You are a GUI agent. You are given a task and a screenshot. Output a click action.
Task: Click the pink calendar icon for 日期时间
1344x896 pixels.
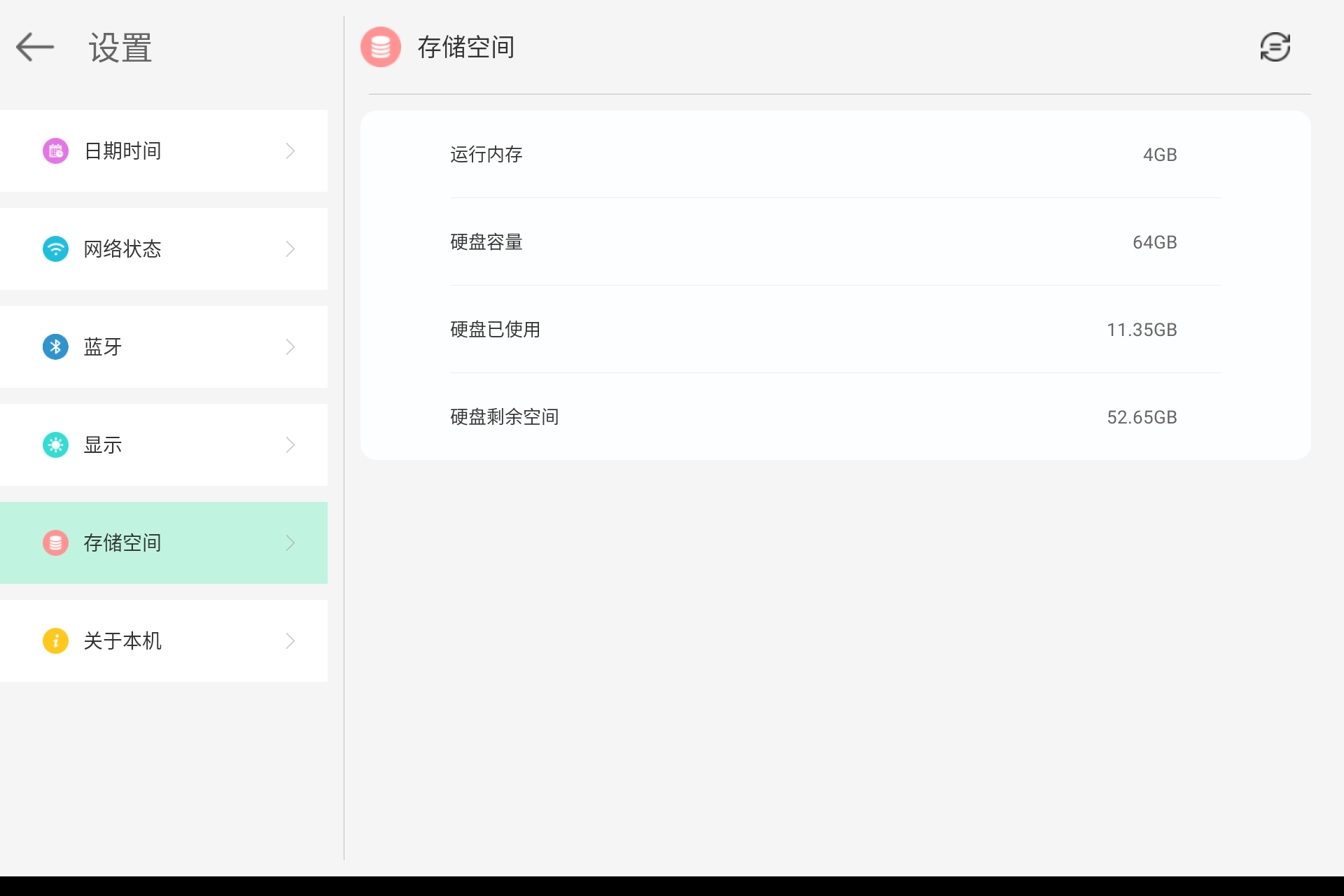coord(55,151)
